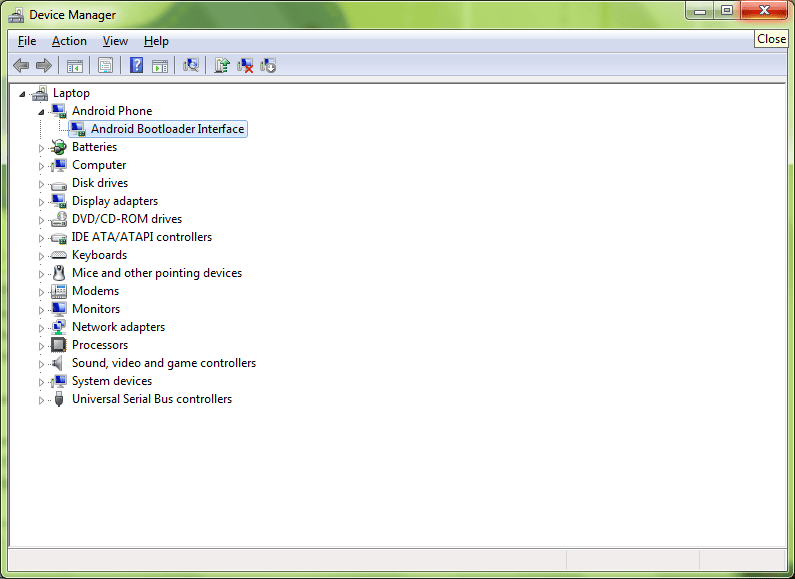Select Universal Serial Bus controllers label
Image resolution: width=795 pixels, height=579 pixels.
(152, 400)
